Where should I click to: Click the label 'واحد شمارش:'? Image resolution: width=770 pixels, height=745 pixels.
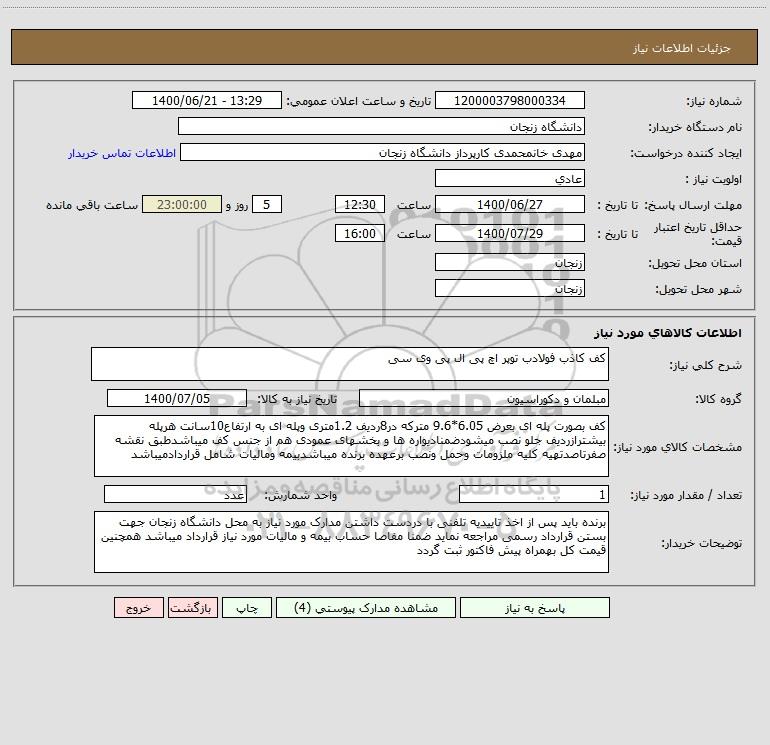coord(301,496)
